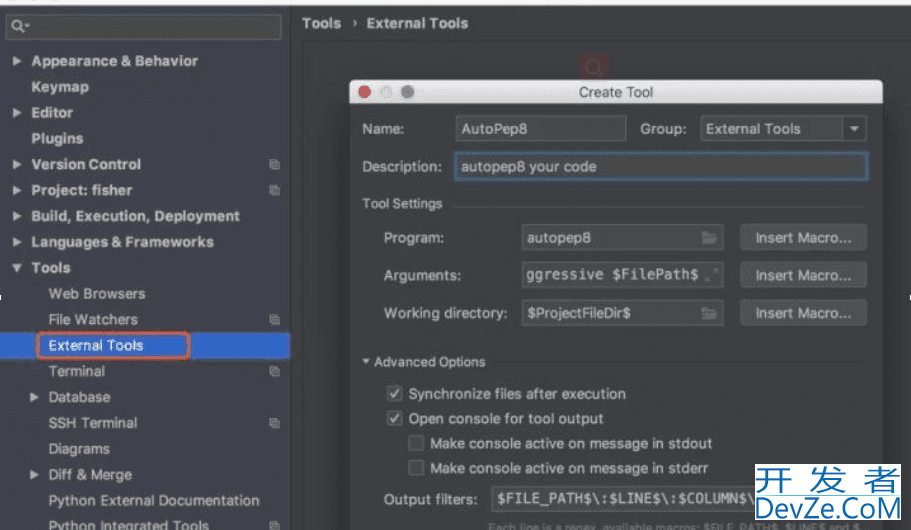Select File Watchers under Tools
This screenshot has height=530, width=911.
pos(93,319)
